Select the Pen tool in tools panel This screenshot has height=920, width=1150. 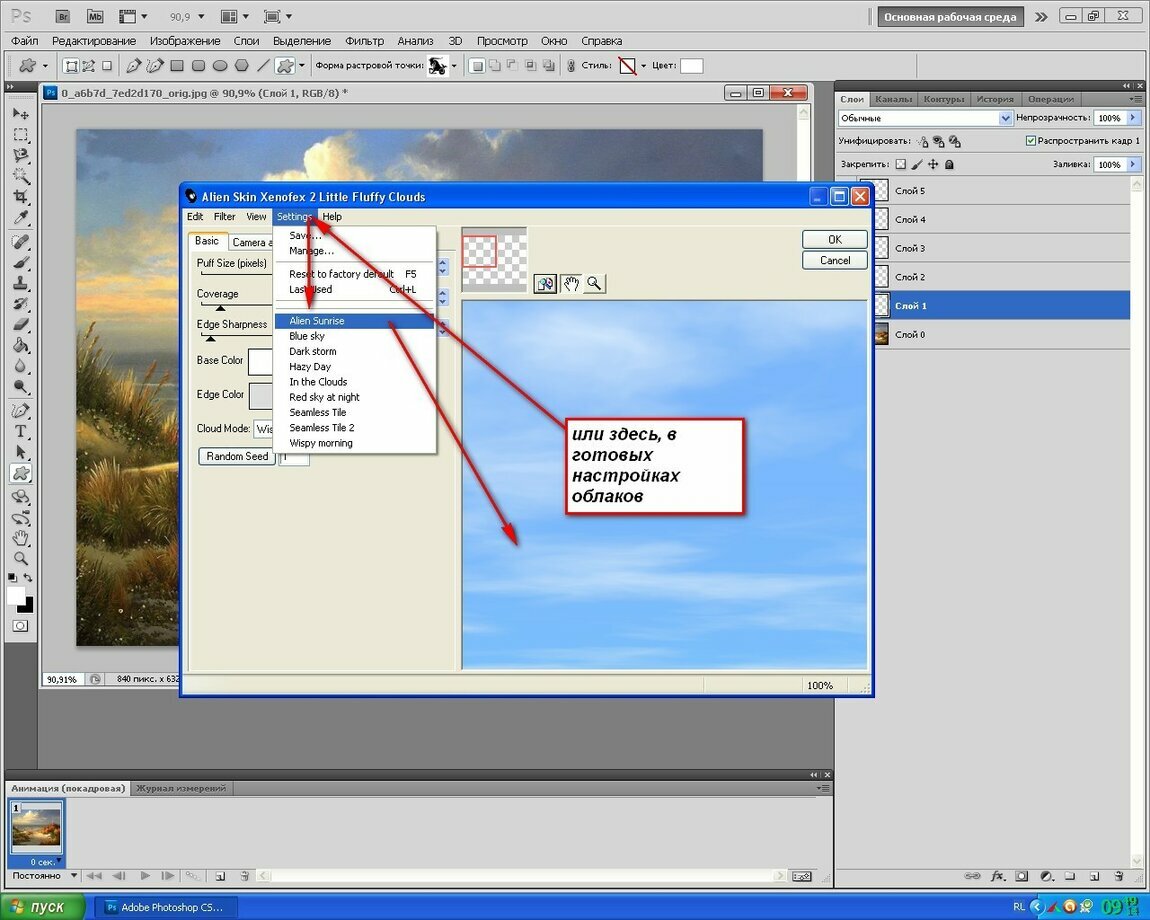click(x=21, y=411)
